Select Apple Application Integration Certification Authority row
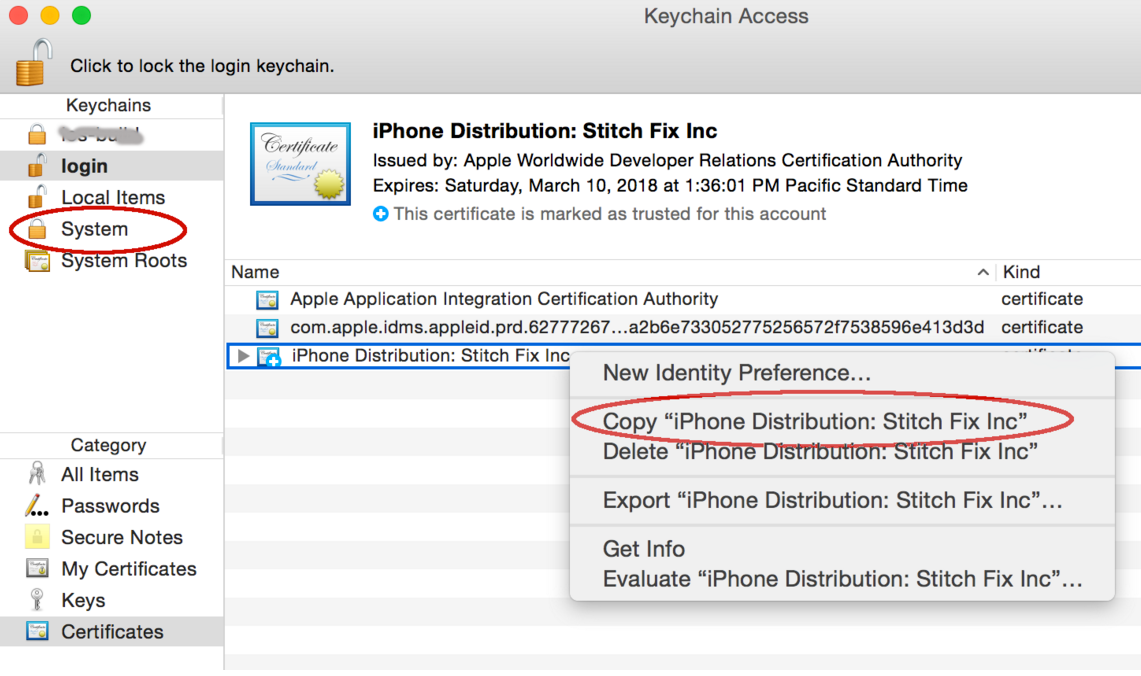Viewport: 1141px width, 676px height. 504,299
